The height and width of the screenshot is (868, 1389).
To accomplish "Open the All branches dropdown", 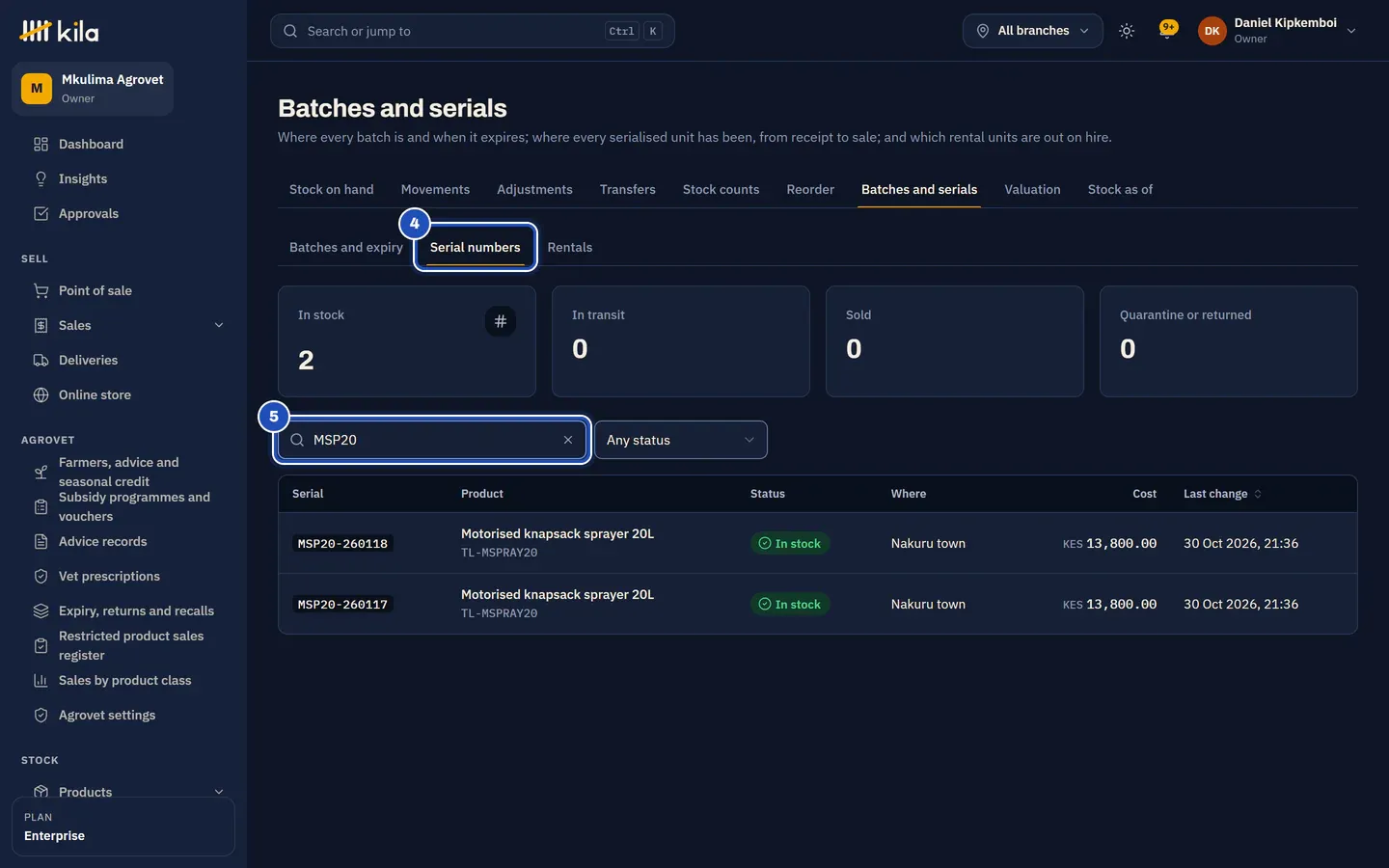I will click(x=1032, y=31).
